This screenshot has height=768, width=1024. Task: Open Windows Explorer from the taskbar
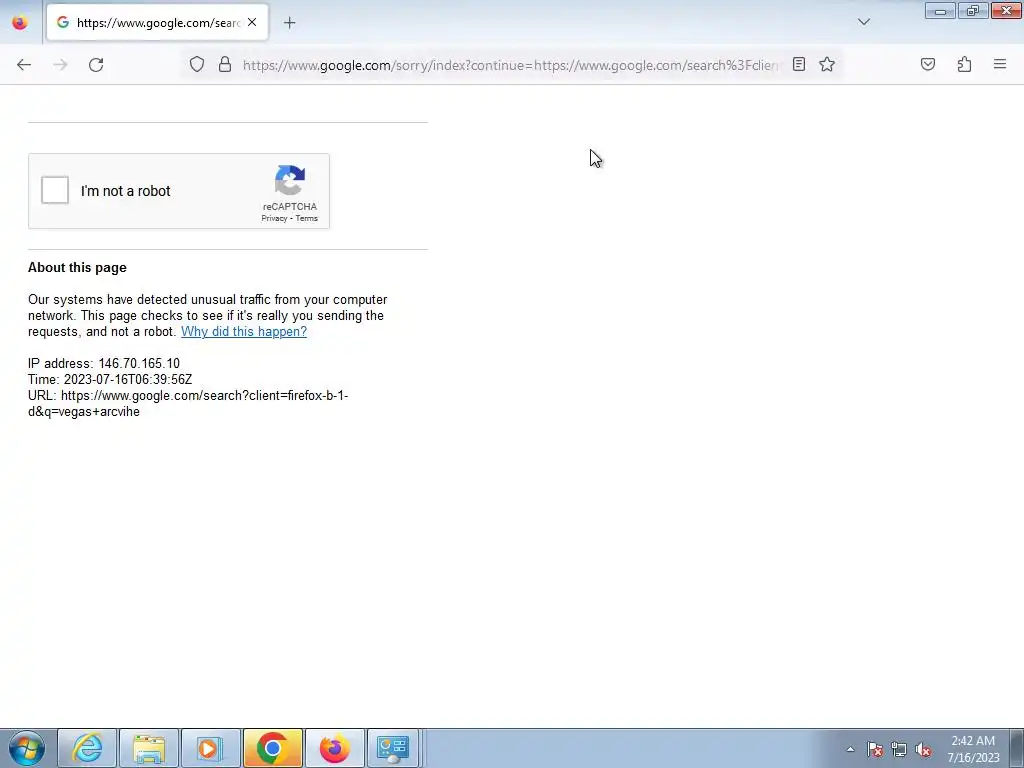[x=149, y=748]
